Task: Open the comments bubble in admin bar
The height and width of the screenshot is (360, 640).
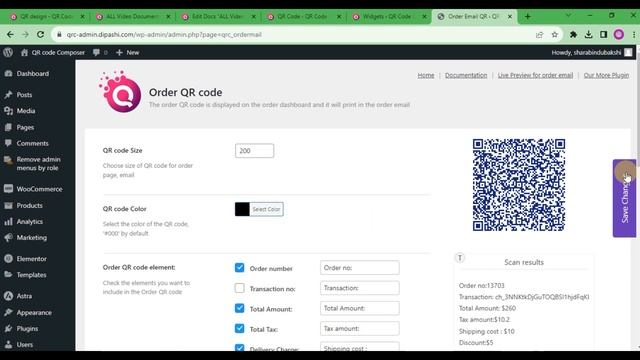Action: [100, 52]
